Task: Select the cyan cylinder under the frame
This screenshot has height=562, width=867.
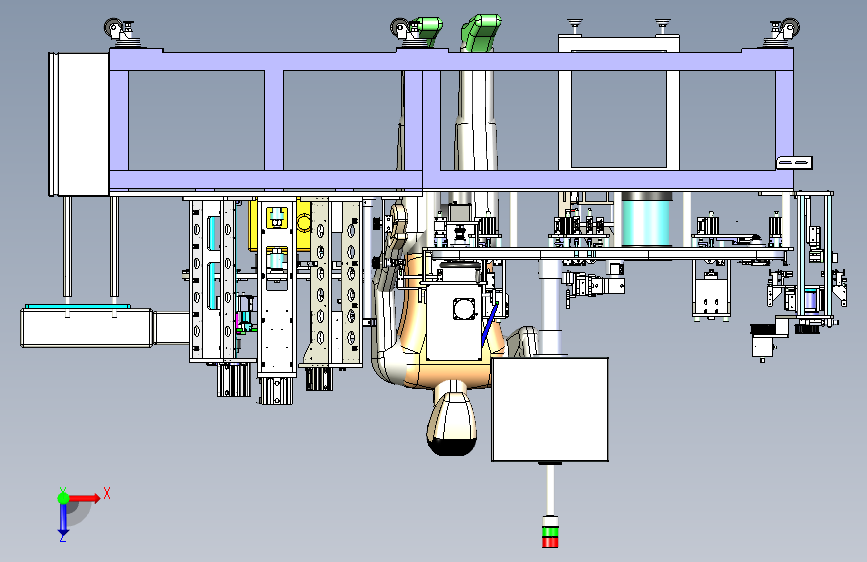Action: [x=646, y=220]
